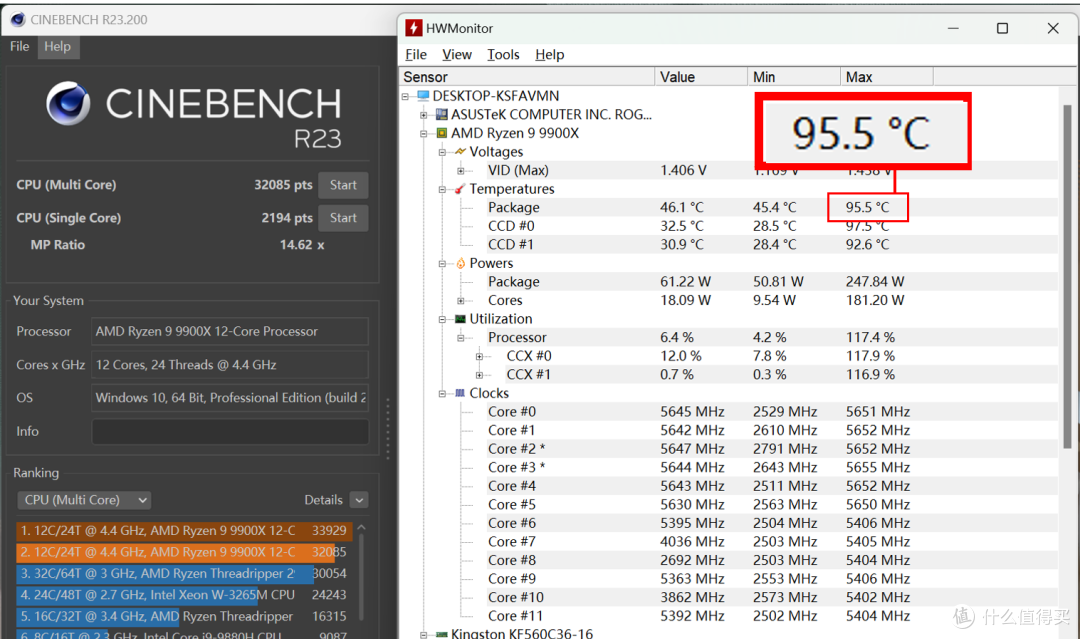This screenshot has width=1080, height=639.
Task: Expand the Cores power entry
Action: coord(461,301)
